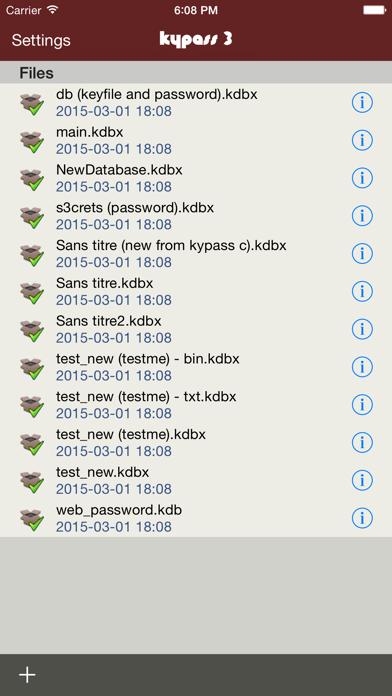Click database box icon beside main.kdbx
392x696 pixels.
click(x=32, y=142)
